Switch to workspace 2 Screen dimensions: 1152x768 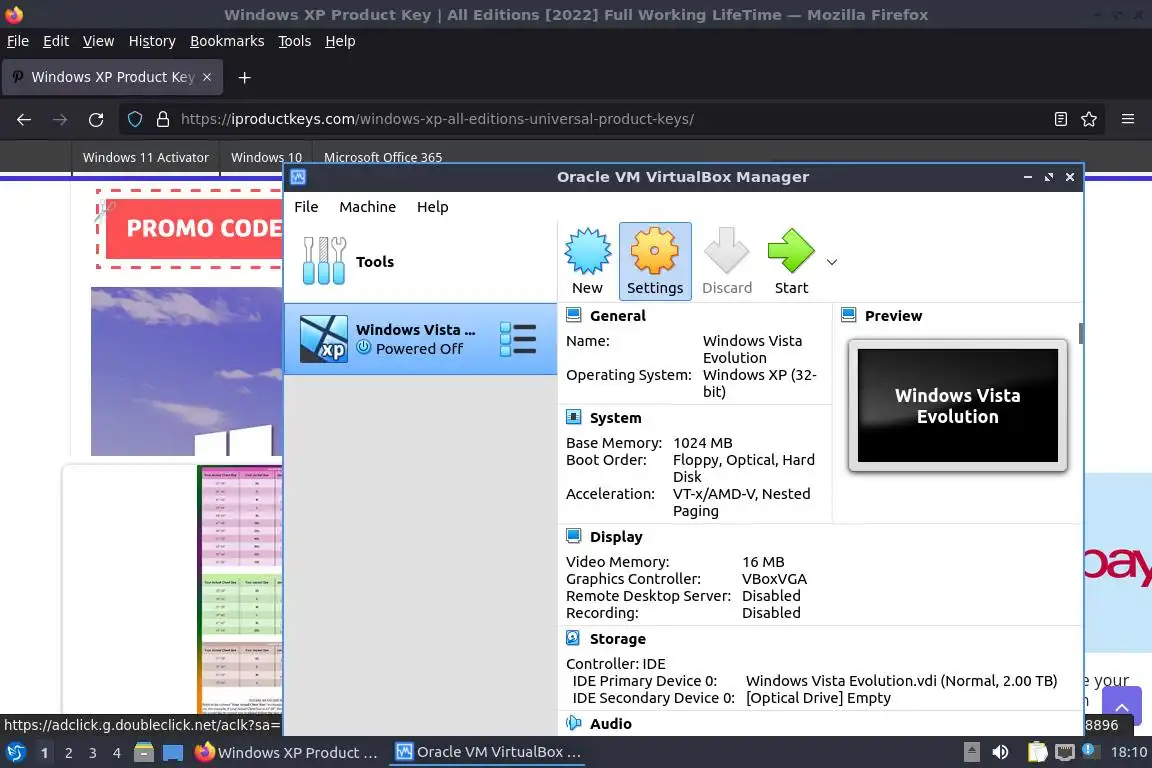[68, 753]
